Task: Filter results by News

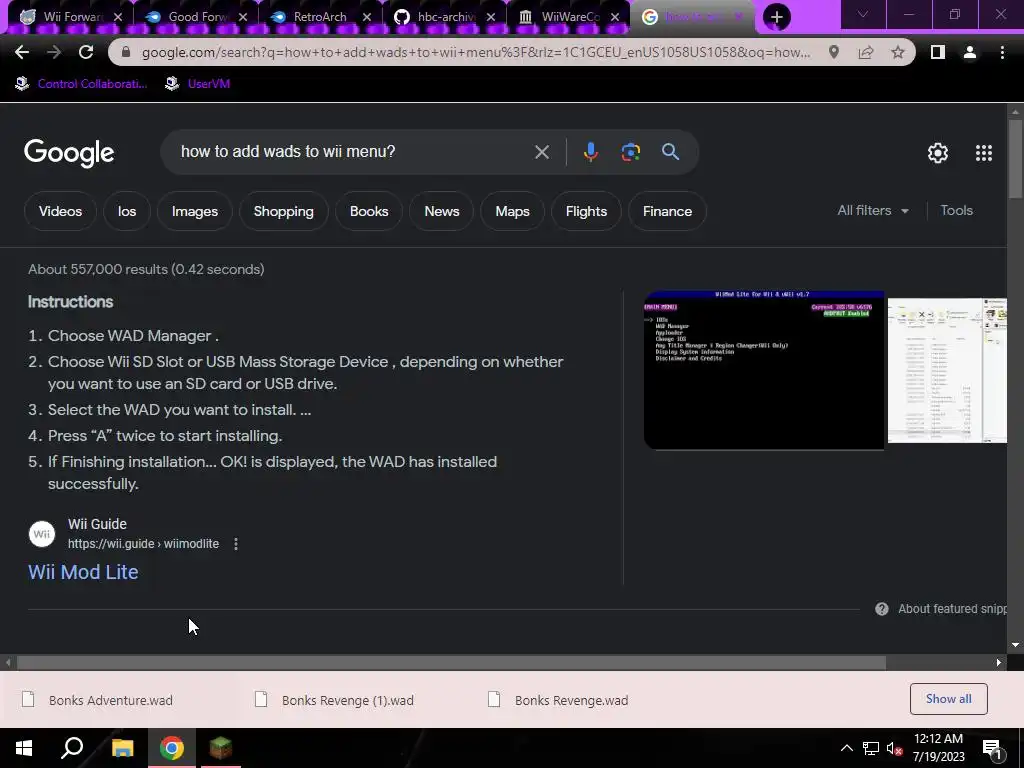Action: click(441, 211)
